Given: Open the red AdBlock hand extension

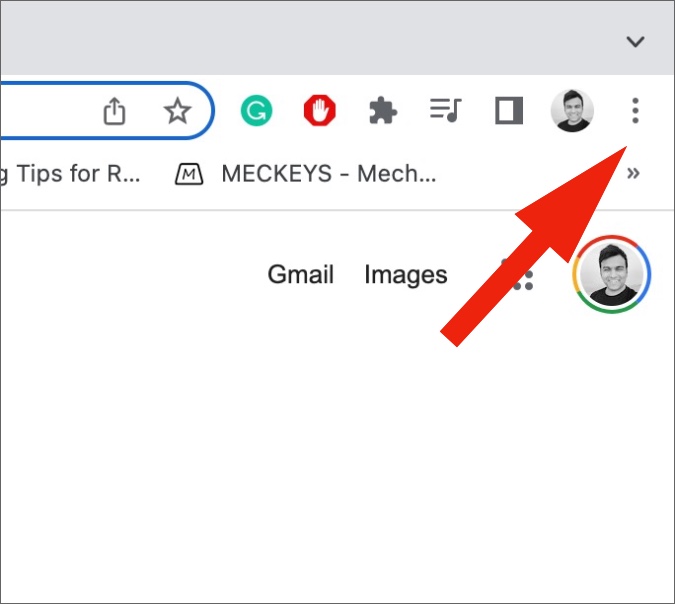Looking at the screenshot, I should (x=319, y=111).
